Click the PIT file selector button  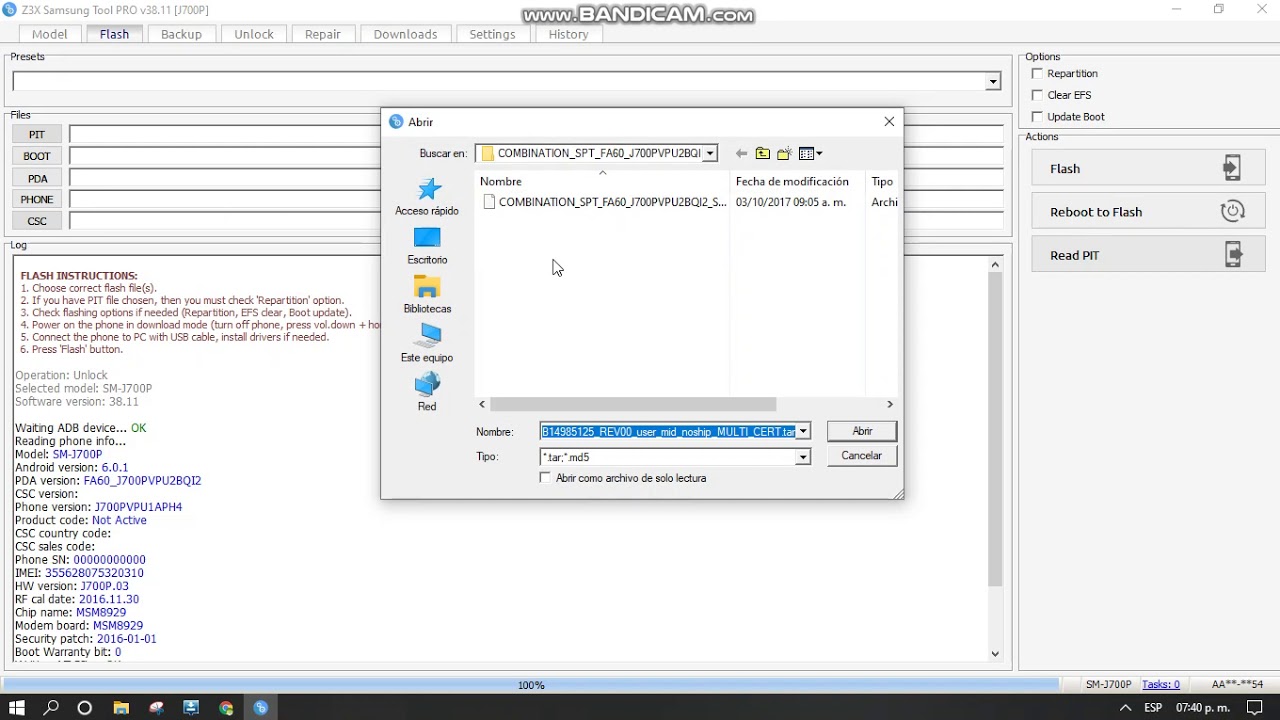click(37, 134)
